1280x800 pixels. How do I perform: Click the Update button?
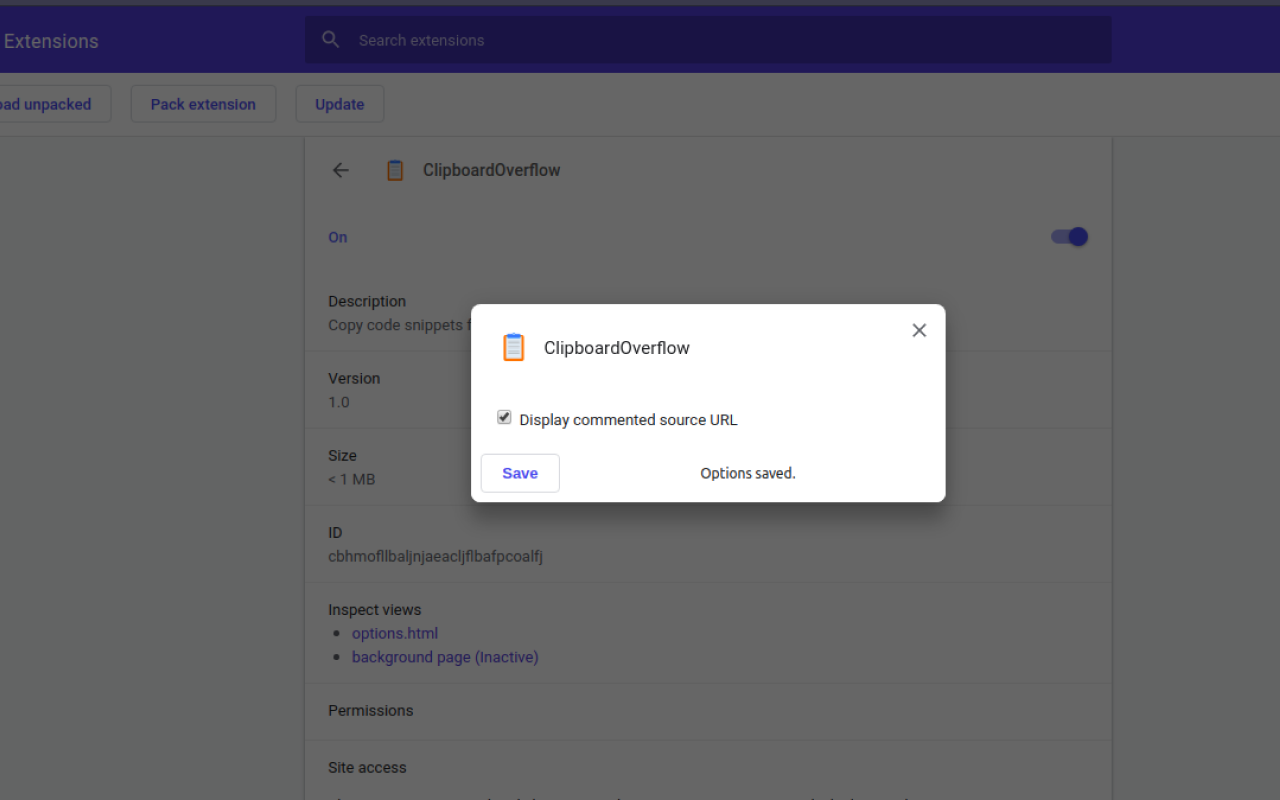(x=339, y=104)
